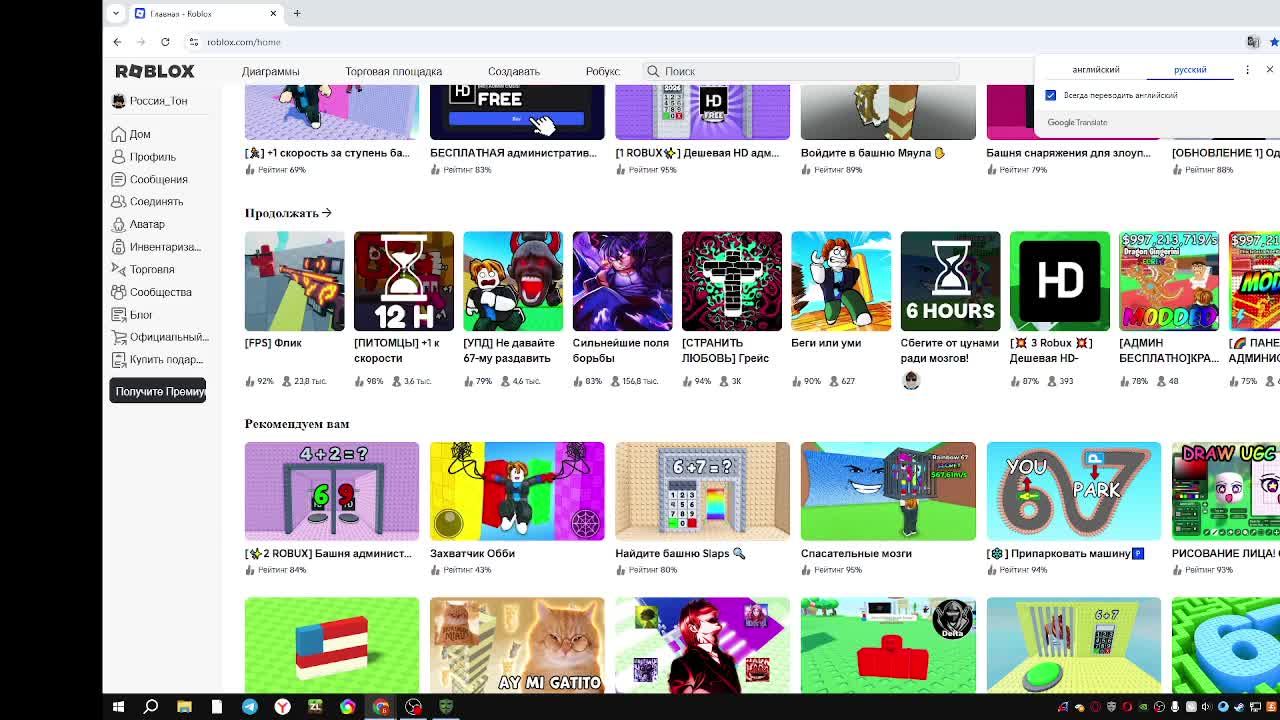Open Сообщения in the sidebar

[x=158, y=179]
